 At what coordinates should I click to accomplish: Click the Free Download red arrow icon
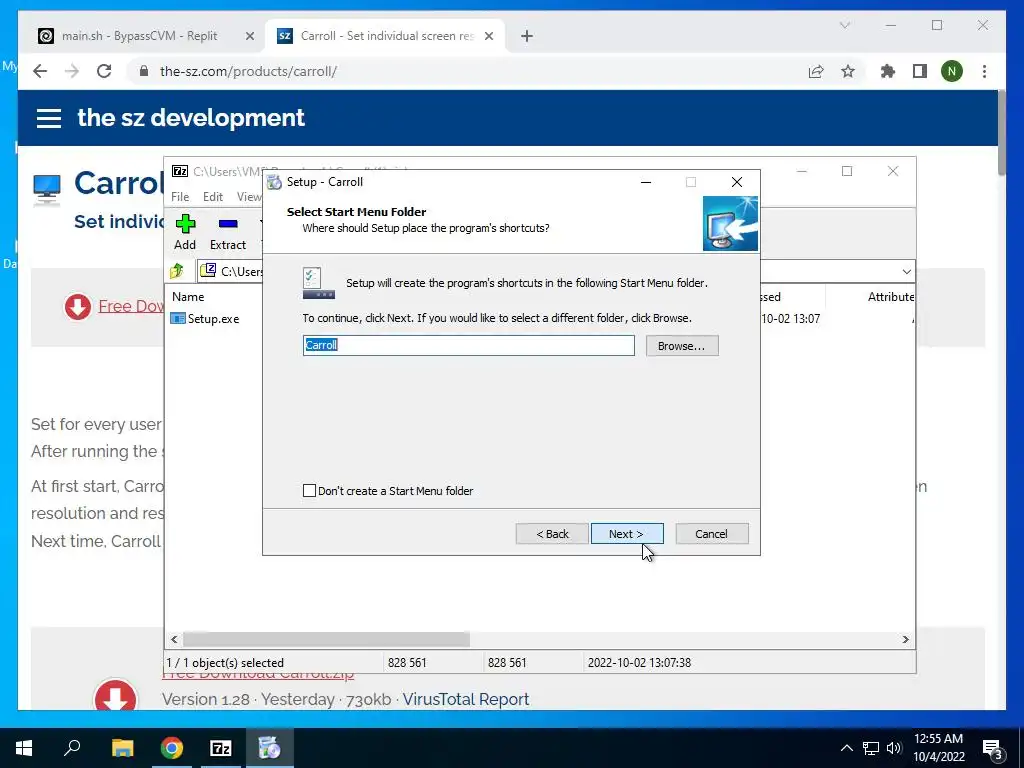tap(78, 306)
